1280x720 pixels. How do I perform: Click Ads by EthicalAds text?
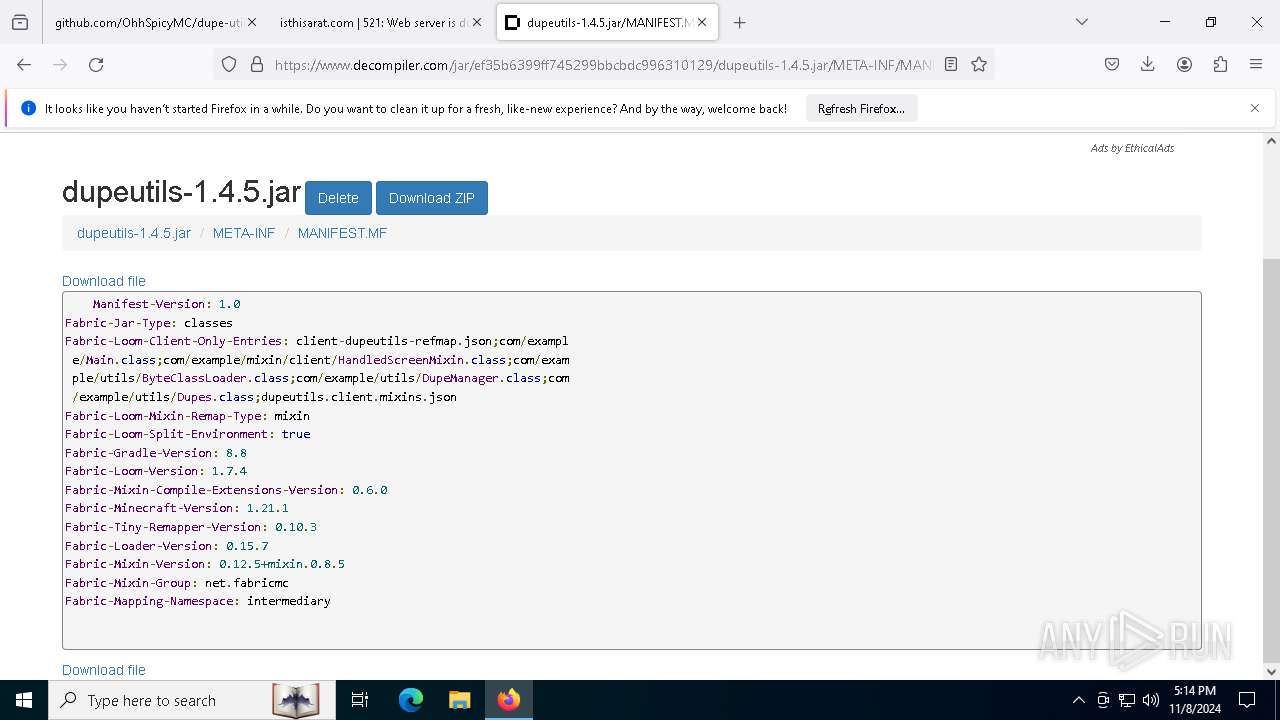point(1132,148)
